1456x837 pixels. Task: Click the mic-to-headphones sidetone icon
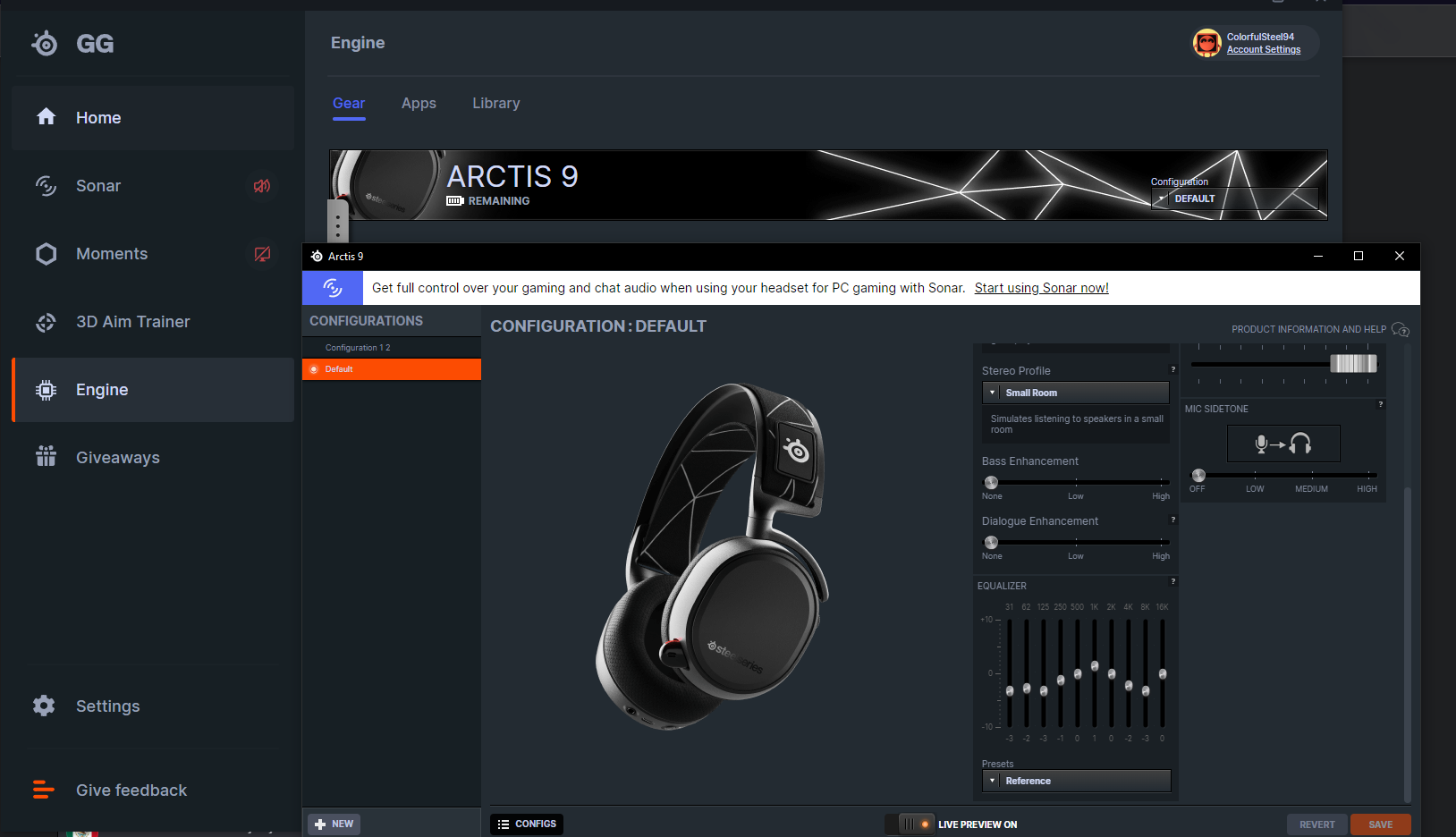1283,444
